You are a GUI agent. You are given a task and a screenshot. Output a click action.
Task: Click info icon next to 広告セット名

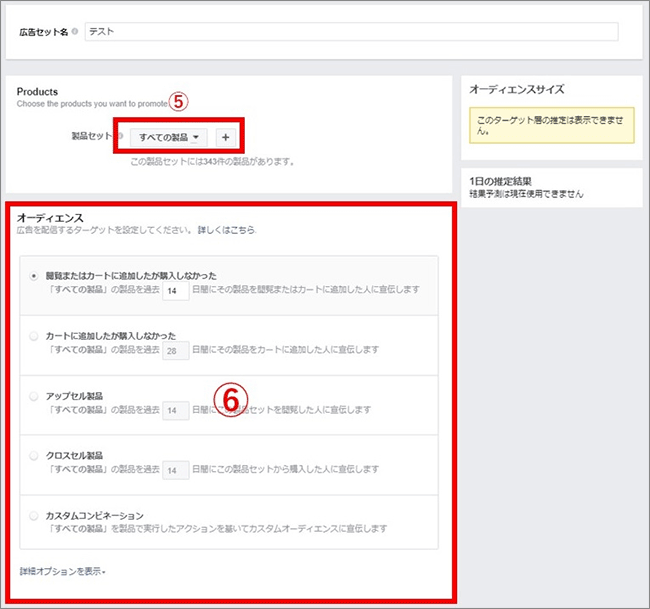pos(76,32)
